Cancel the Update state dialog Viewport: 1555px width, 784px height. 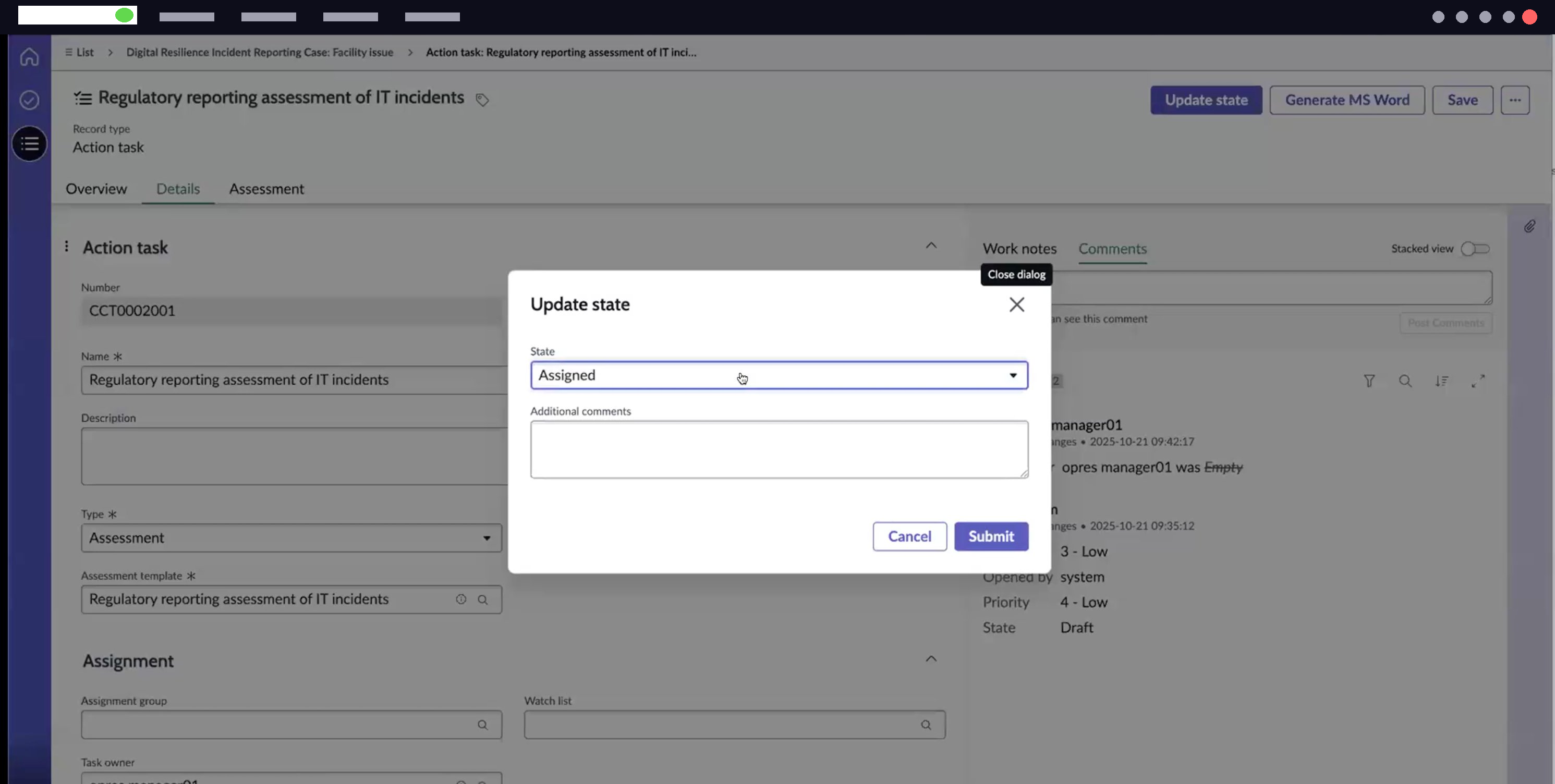(909, 536)
